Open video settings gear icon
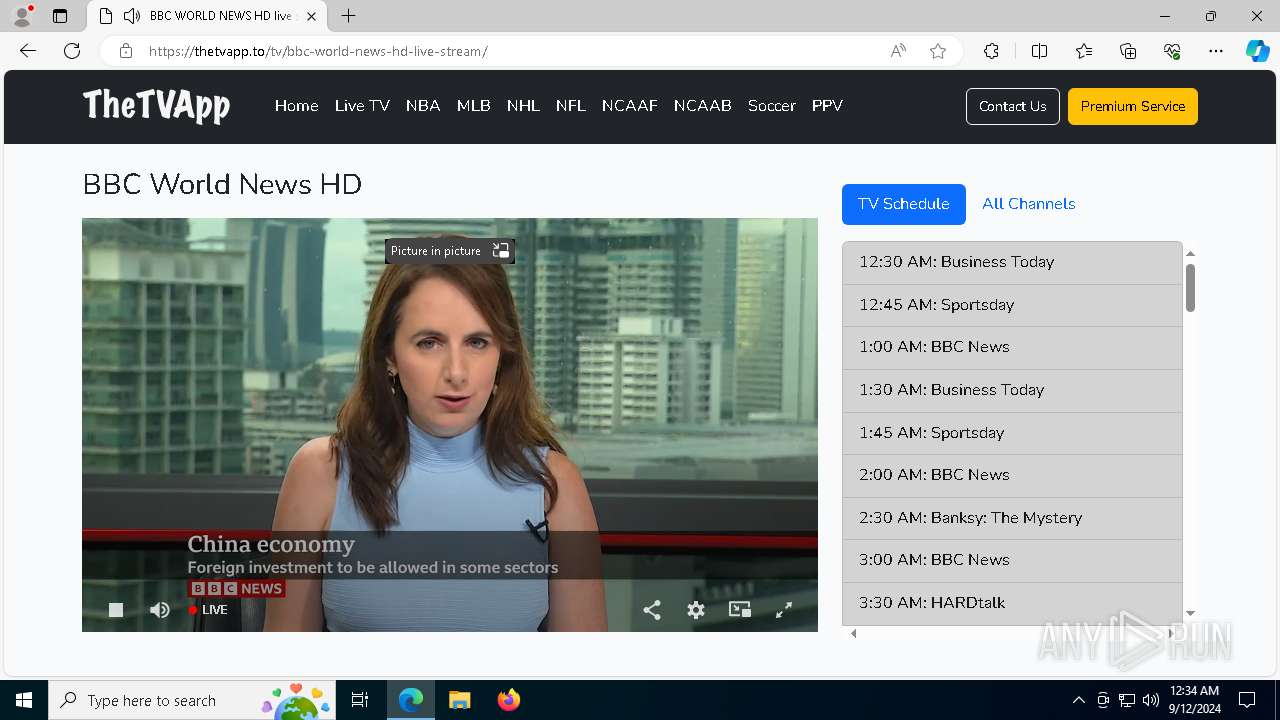The width and height of the screenshot is (1280, 720). (696, 610)
